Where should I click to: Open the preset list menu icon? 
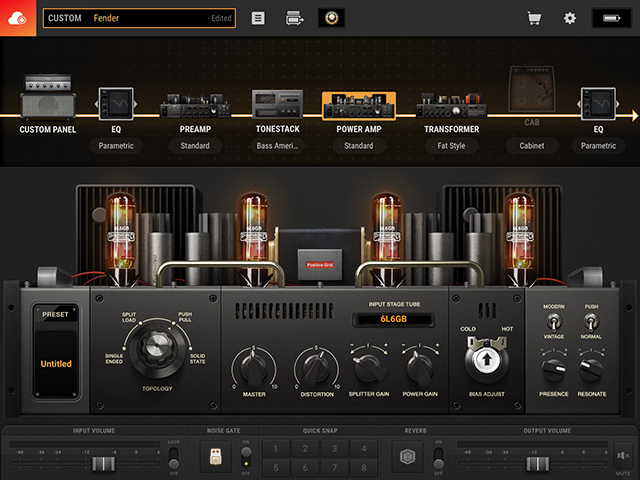pos(258,18)
